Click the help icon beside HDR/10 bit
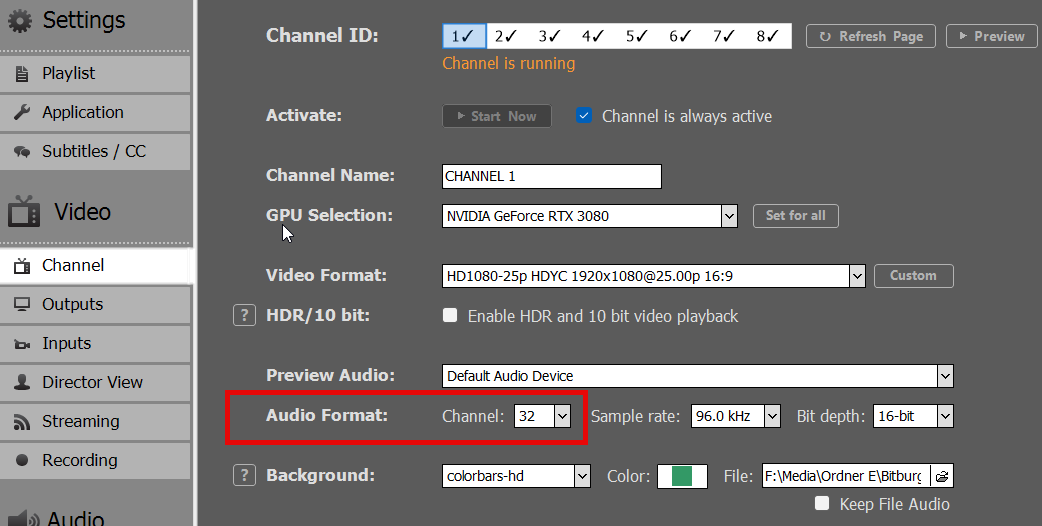Viewport: 1042px width, 526px height. 244,315
